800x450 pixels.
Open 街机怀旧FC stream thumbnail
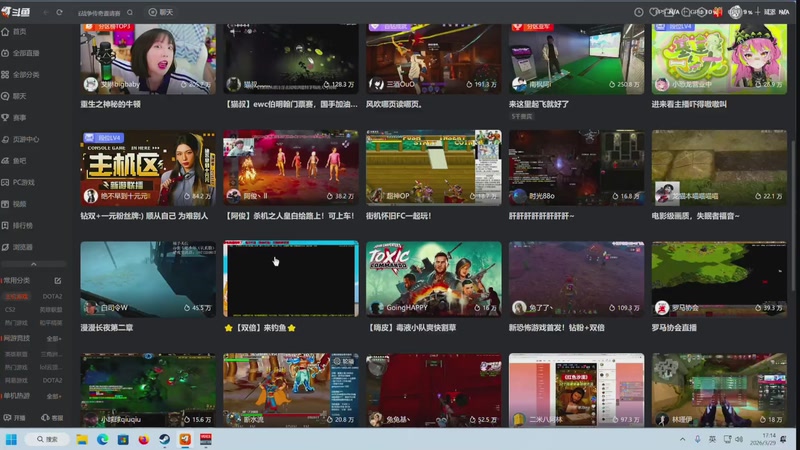pyautogui.click(x=434, y=168)
